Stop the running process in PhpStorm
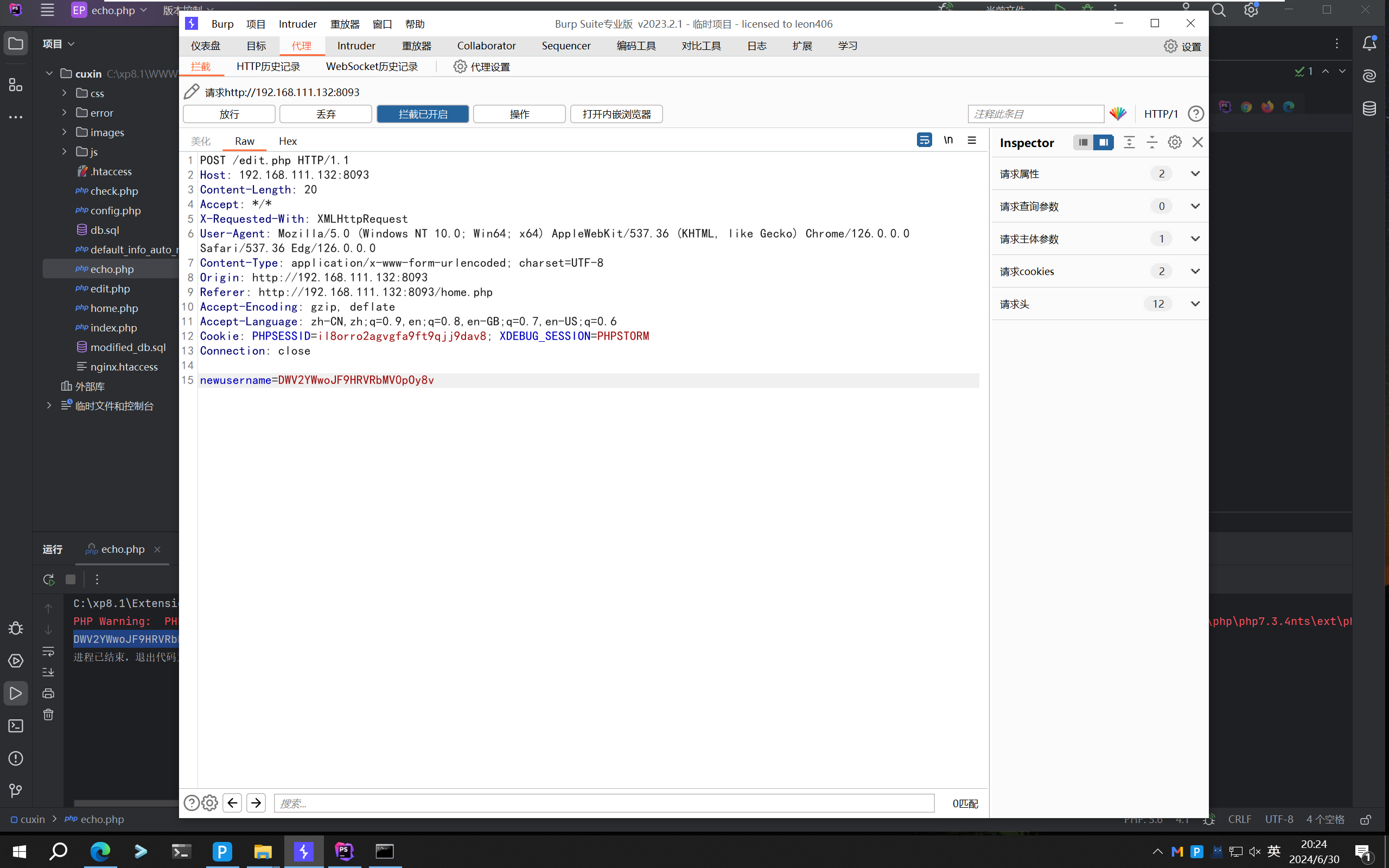 pyautogui.click(x=71, y=579)
